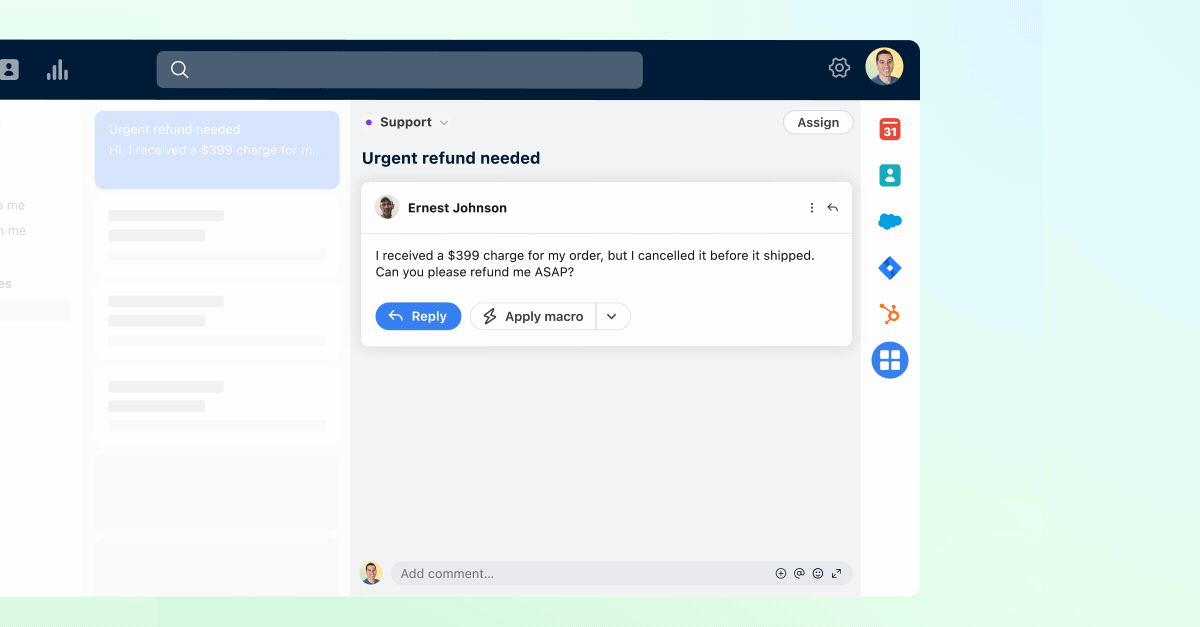The image size is (1200, 627).
Task: Mention someone using the @ icon
Action: tap(799, 573)
